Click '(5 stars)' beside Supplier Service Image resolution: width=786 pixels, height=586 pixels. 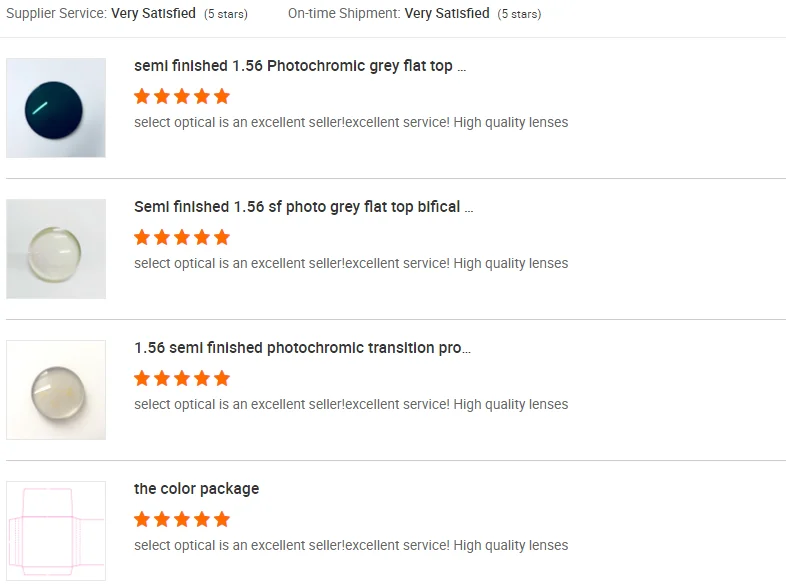[x=226, y=15]
